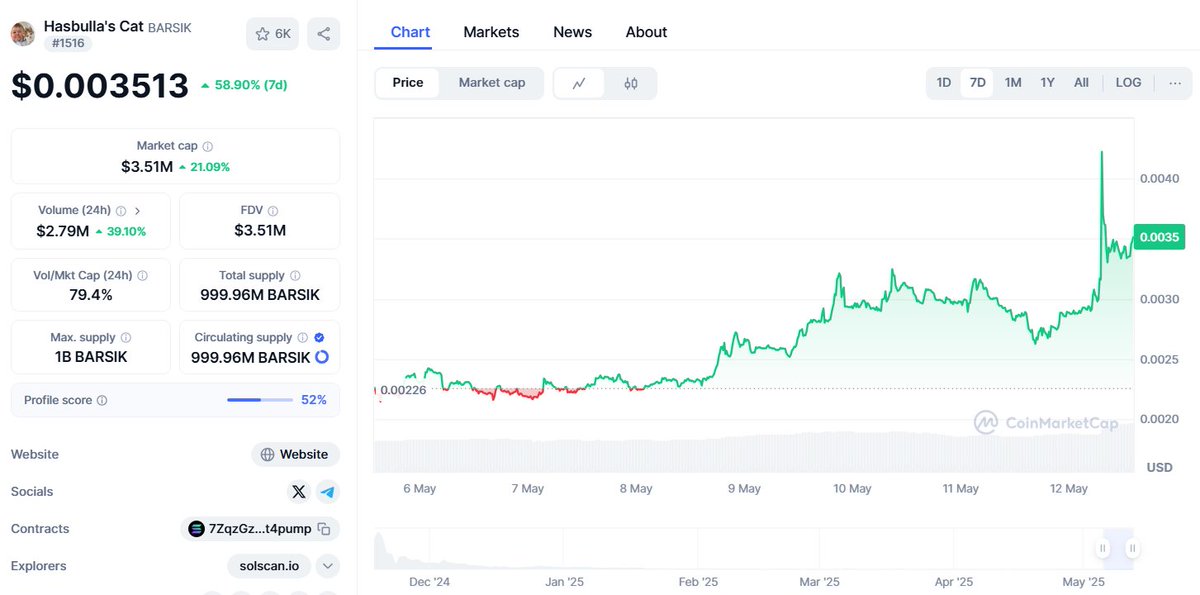Image resolution: width=1200 pixels, height=595 pixels.
Task: Set chart range to 1Y
Action: pos(1048,83)
